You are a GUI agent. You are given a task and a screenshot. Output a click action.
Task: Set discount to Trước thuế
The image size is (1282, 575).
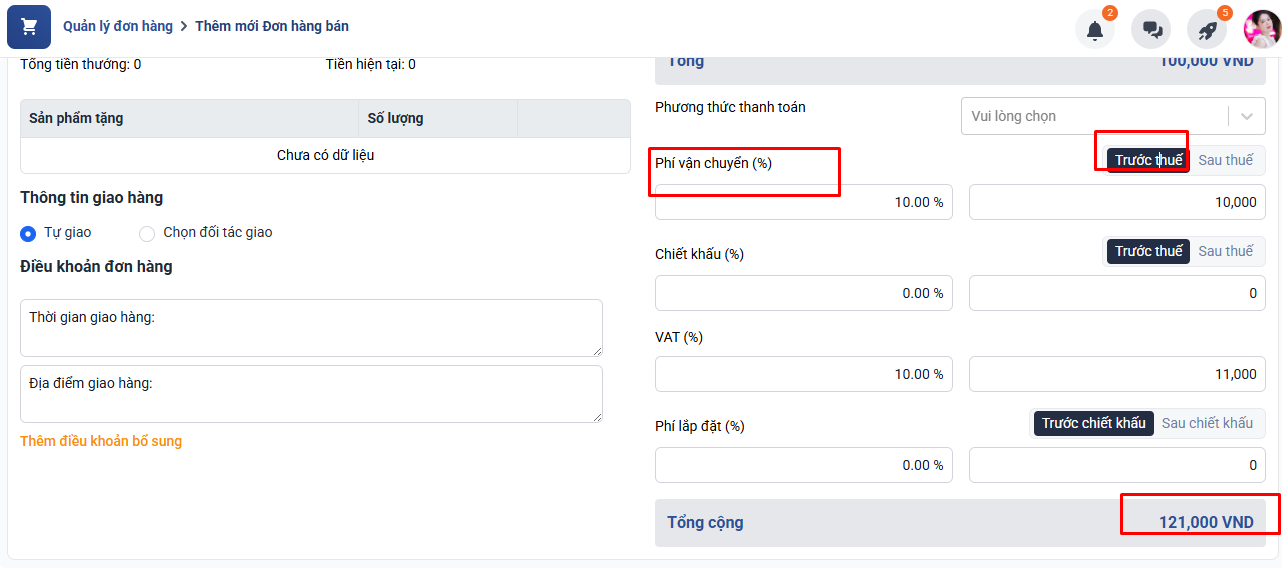point(1148,251)
